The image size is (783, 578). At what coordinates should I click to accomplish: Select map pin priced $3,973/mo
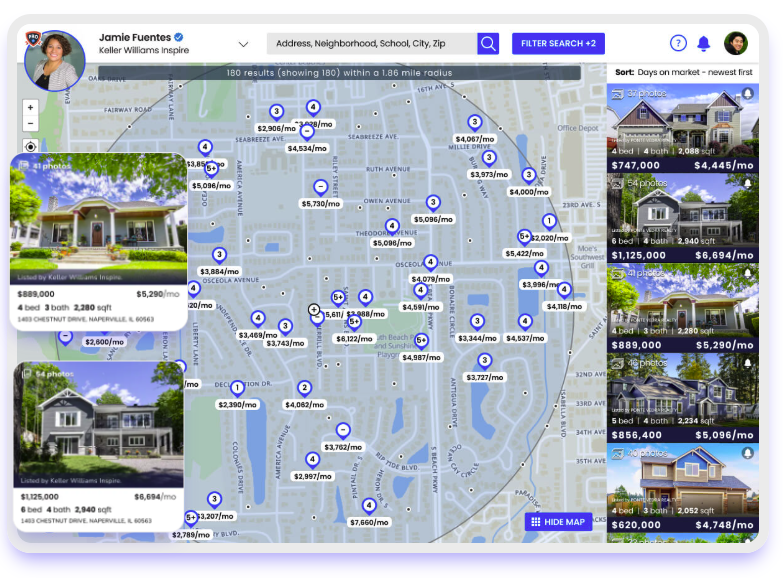pos(489,158)
